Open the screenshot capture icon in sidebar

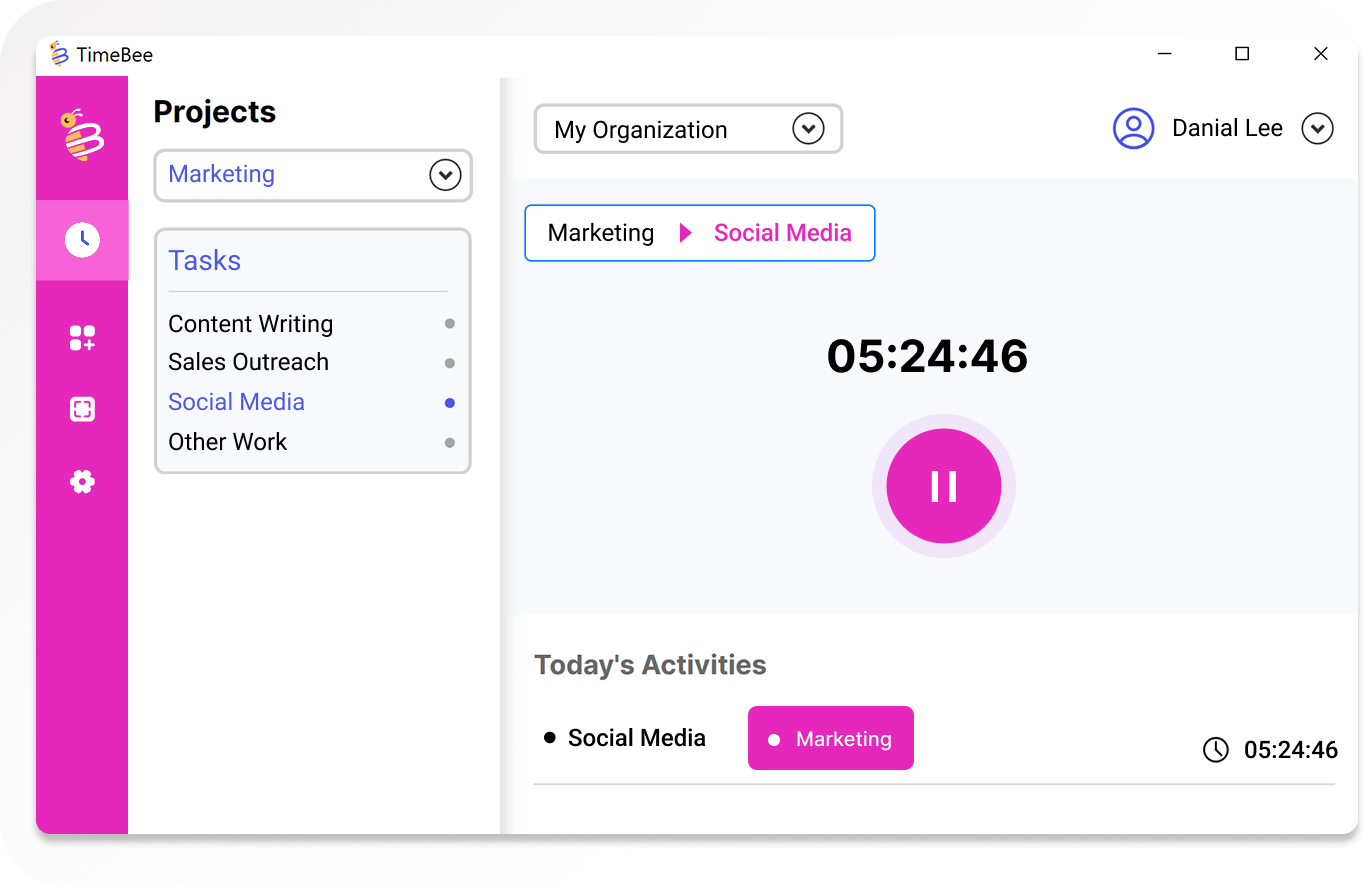82,409
